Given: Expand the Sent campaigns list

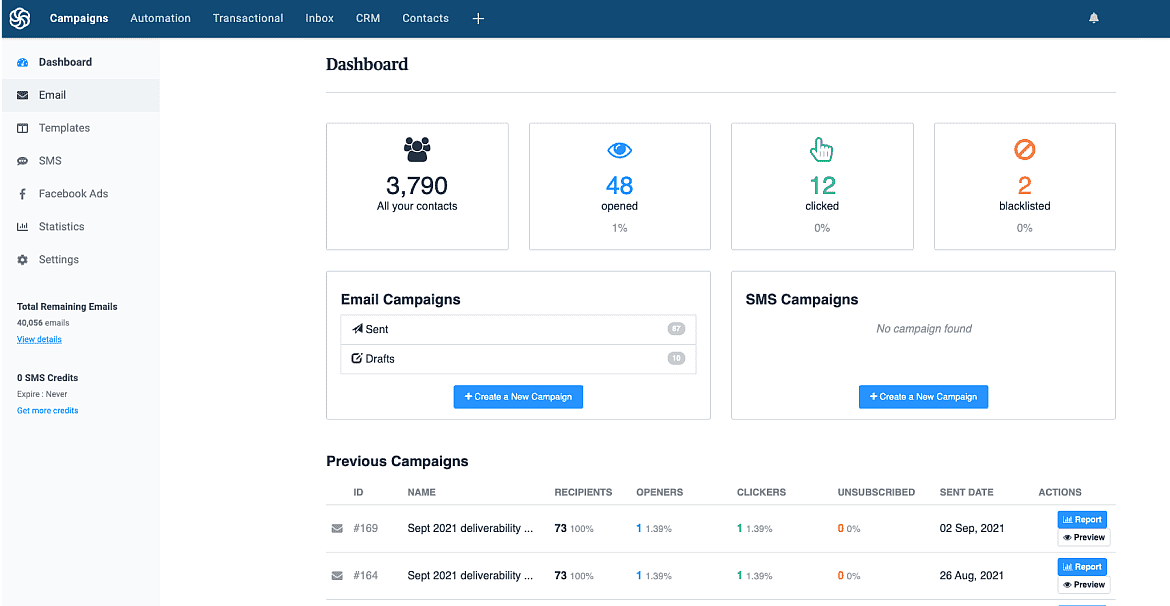Looking at the screenshot, I should pyautogui.click(x=518, y=329).
